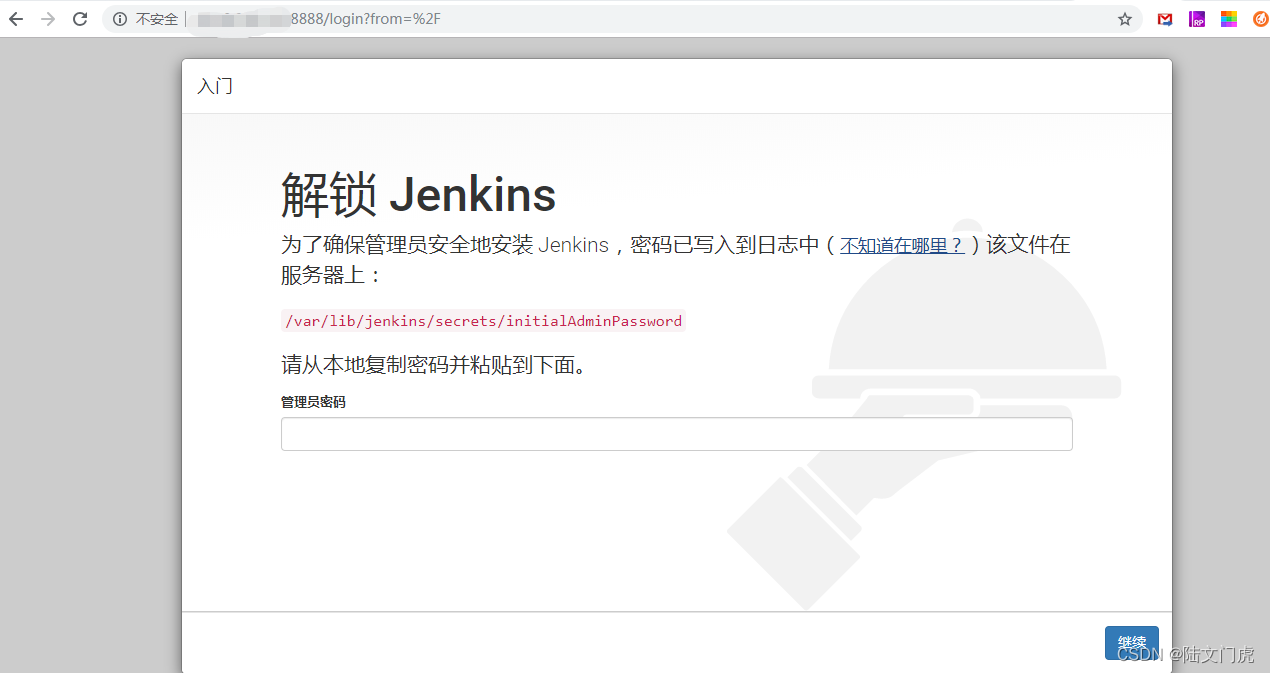1270x673 pixels.
Task: Open the Gmail extension icon
Action: click(x=1165, y=19)
